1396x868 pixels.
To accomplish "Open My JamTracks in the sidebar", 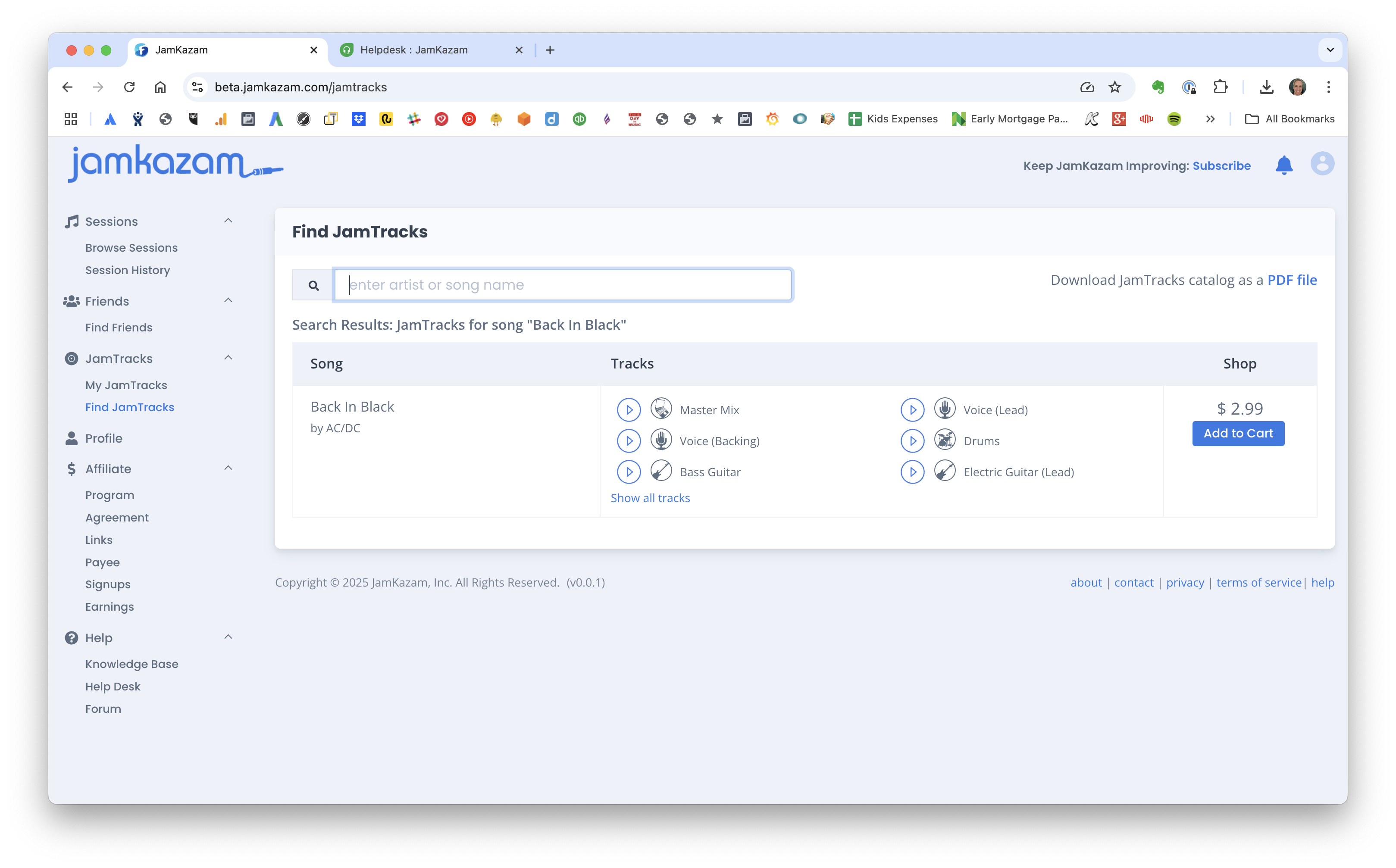I will [126, 385].
